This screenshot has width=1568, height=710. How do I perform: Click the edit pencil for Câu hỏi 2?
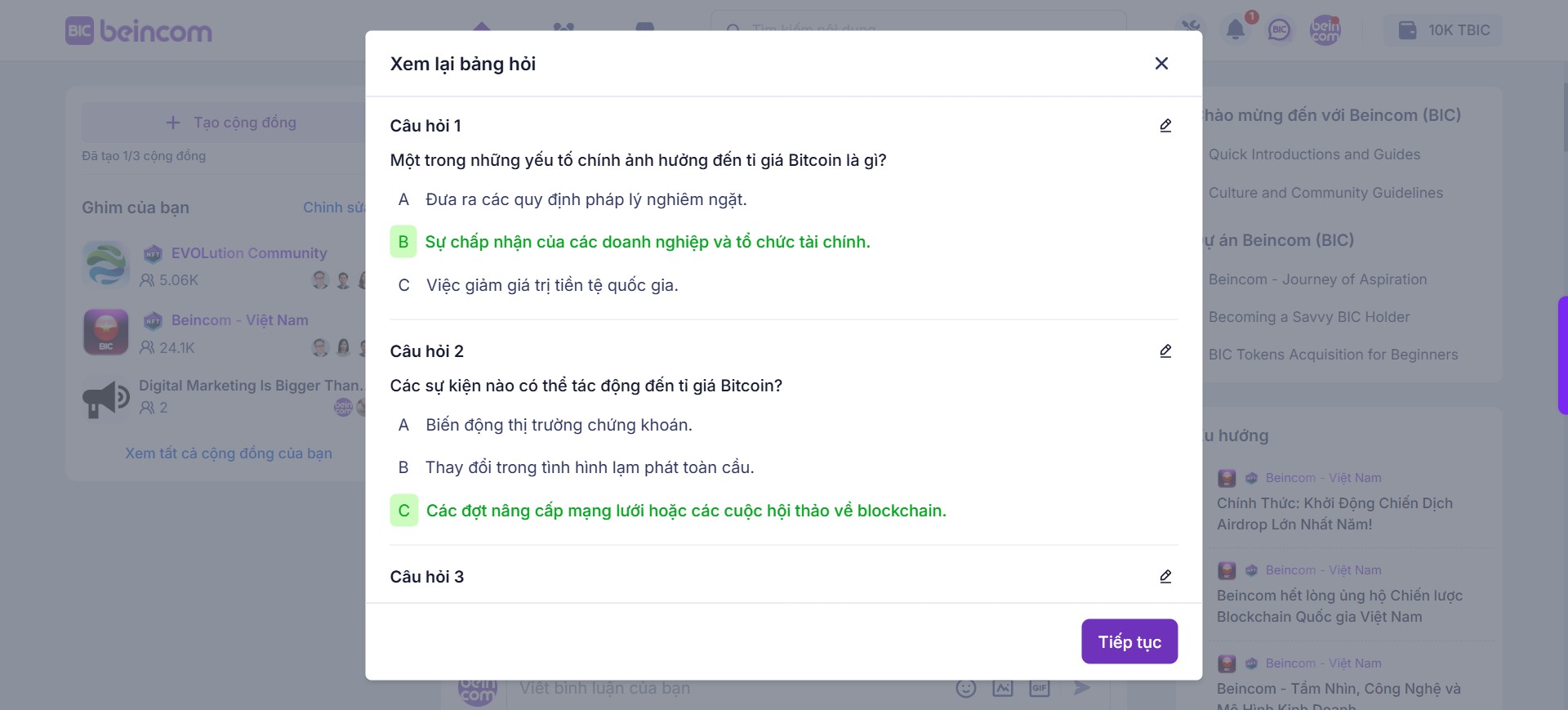(x=1165, y=351)
